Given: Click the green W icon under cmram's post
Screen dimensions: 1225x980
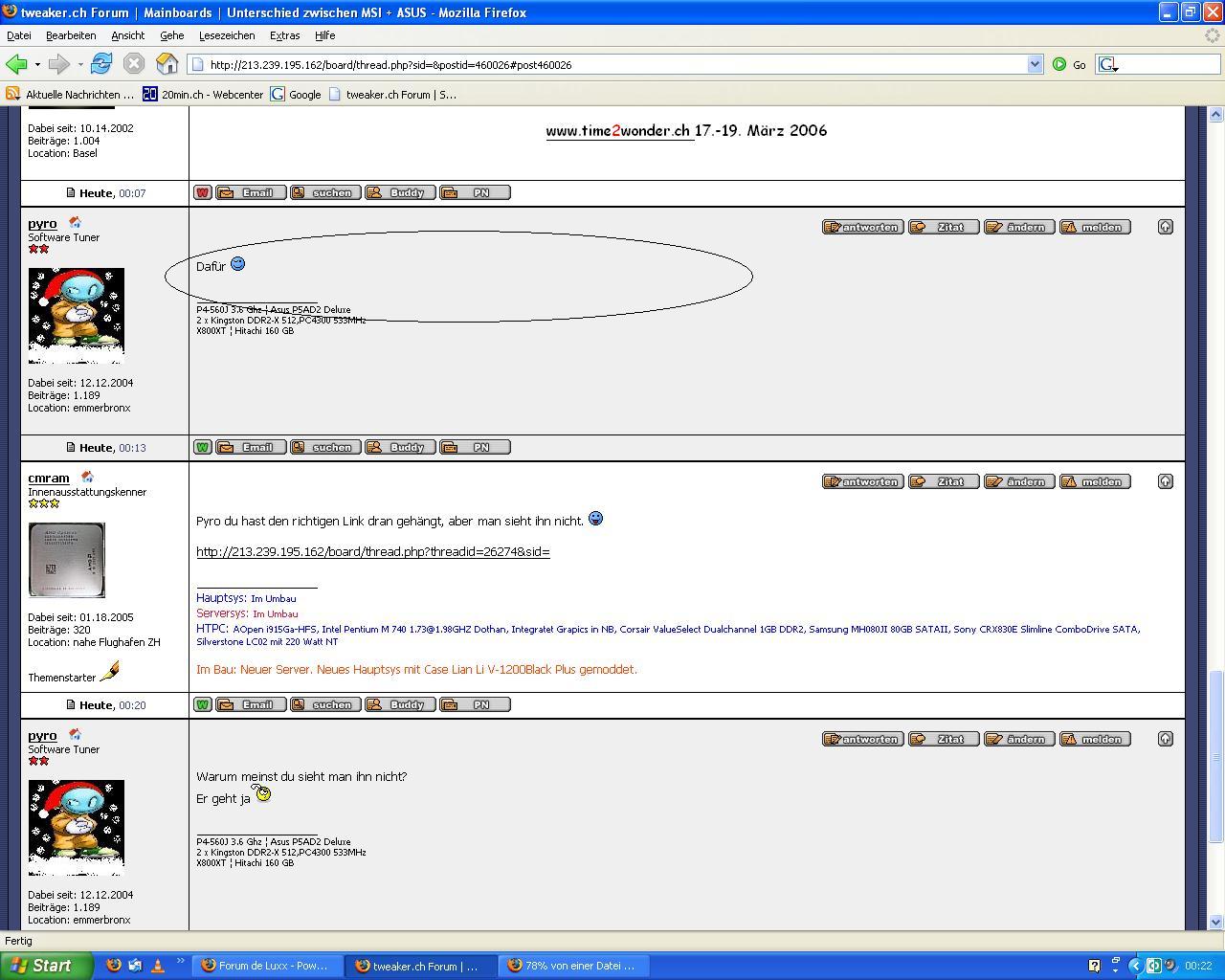Looking at the screenshot, I should (x=202, y=704).
